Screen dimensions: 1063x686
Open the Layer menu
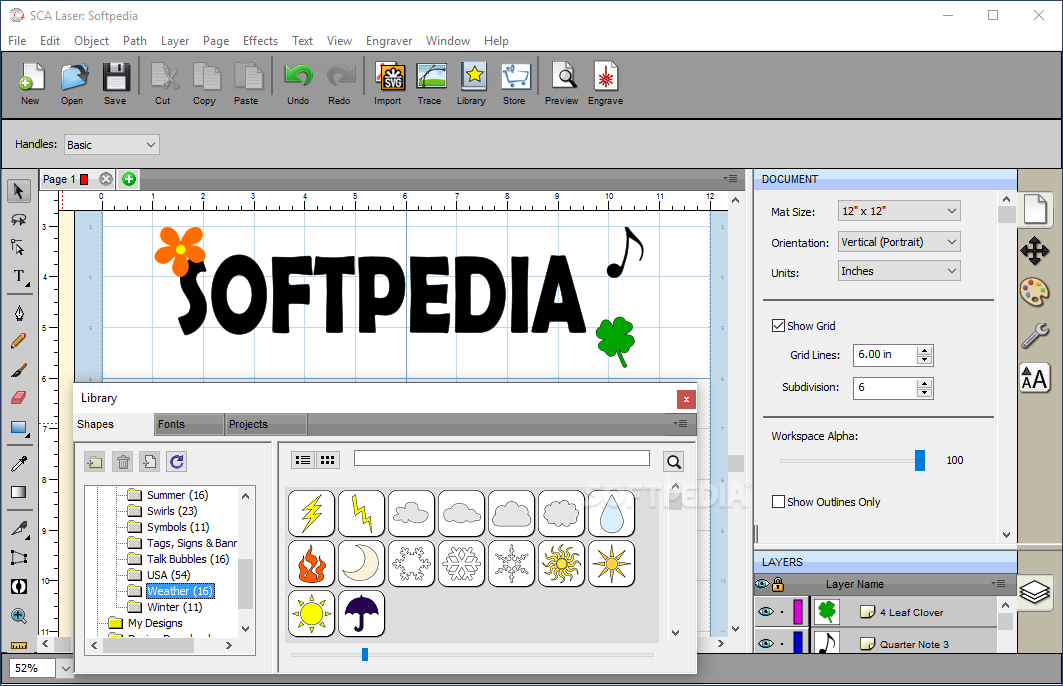click(175, 41)
